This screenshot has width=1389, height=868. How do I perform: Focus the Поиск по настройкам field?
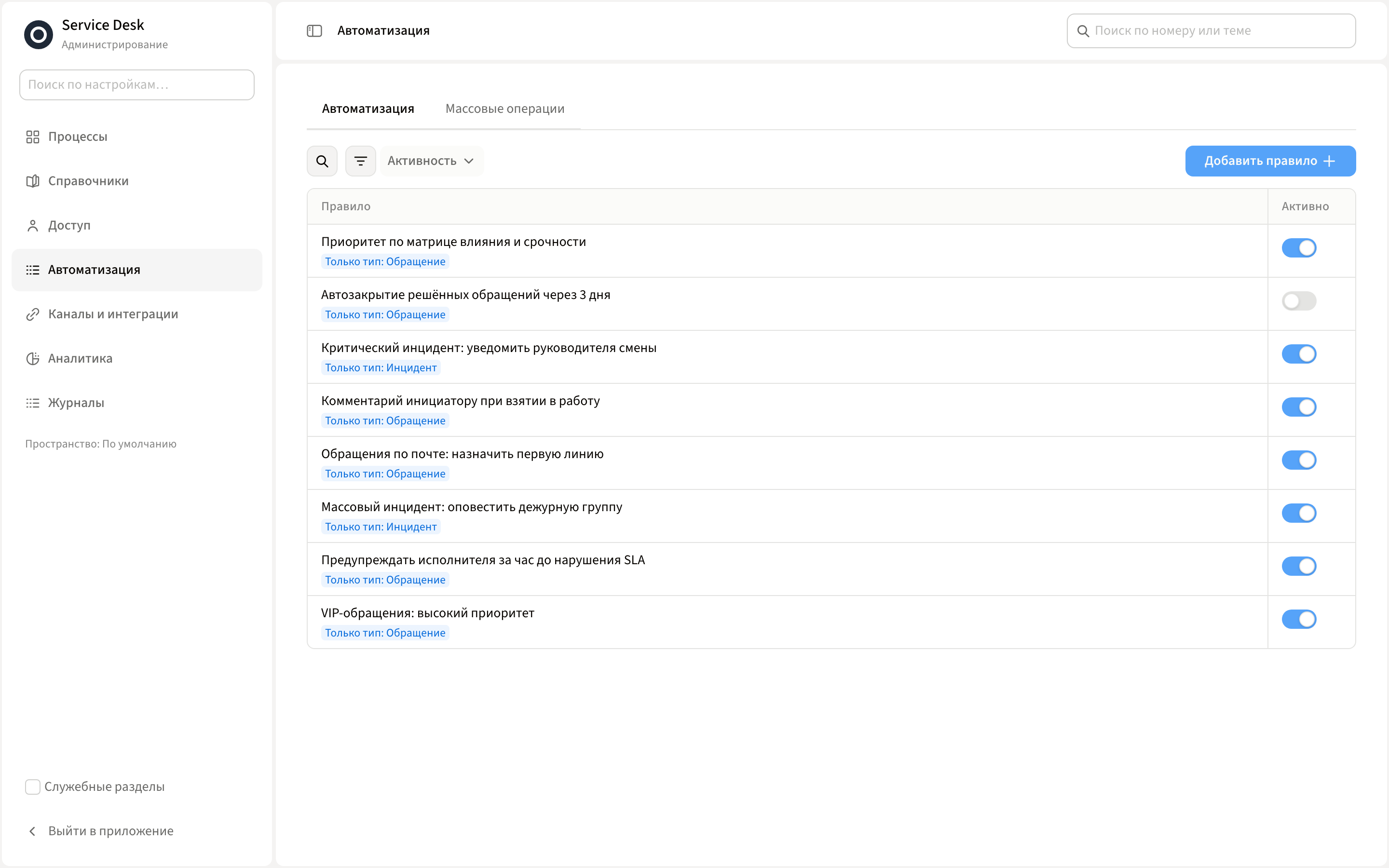click(x=136, y=85)
